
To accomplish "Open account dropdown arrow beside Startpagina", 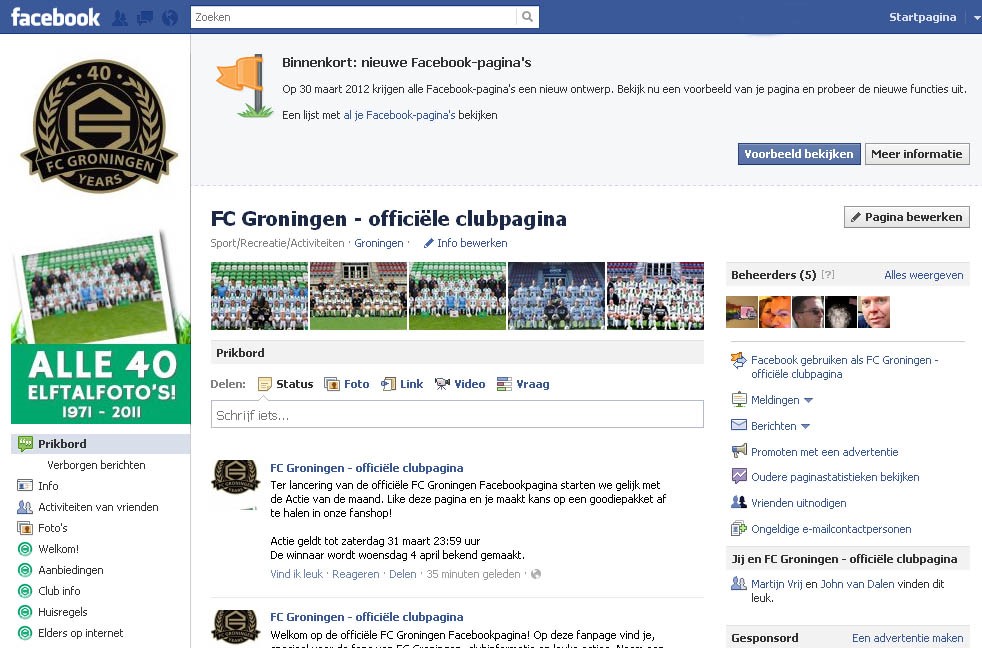I will (976, 18).
